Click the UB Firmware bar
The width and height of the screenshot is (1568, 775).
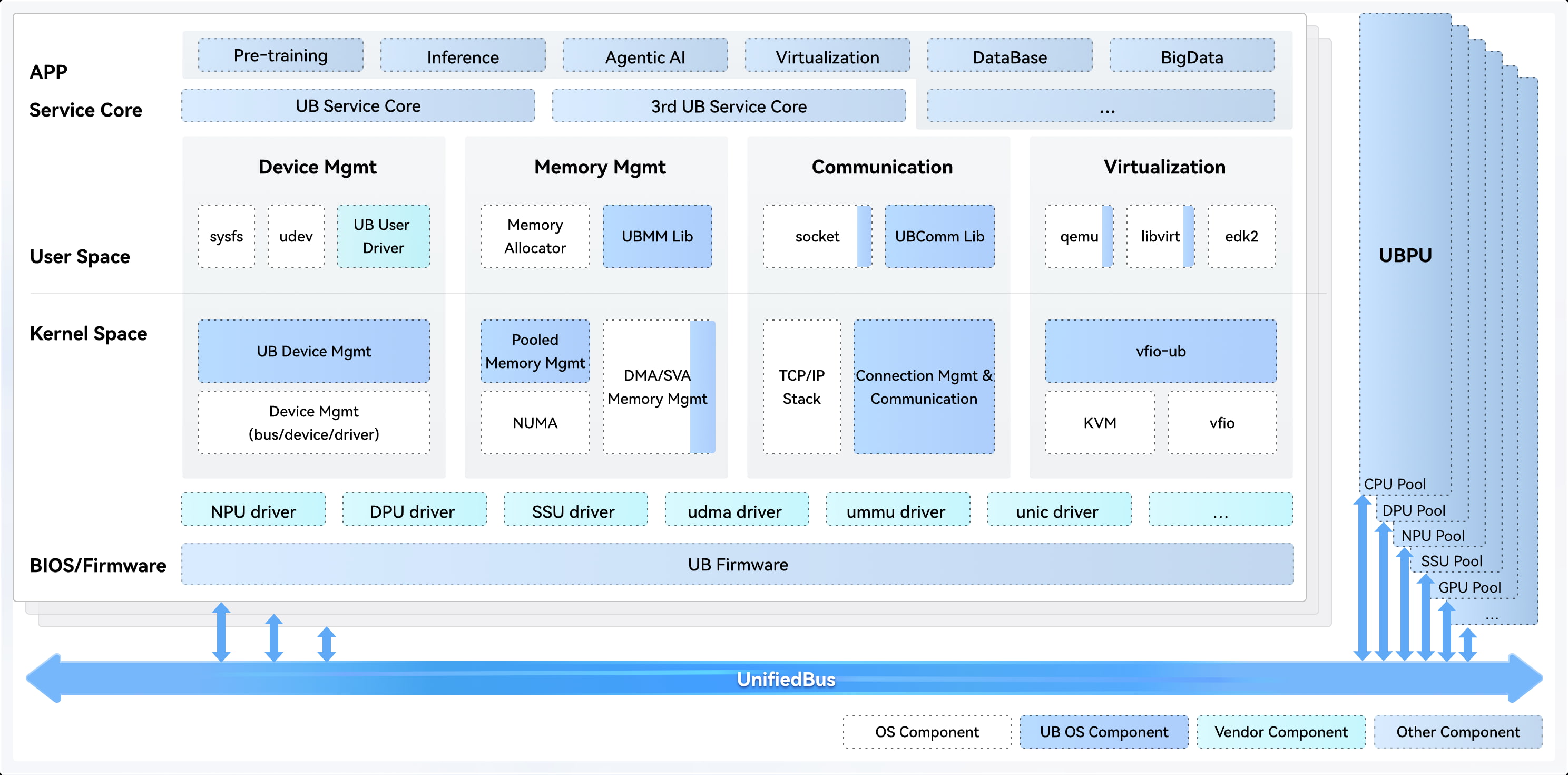737,564
